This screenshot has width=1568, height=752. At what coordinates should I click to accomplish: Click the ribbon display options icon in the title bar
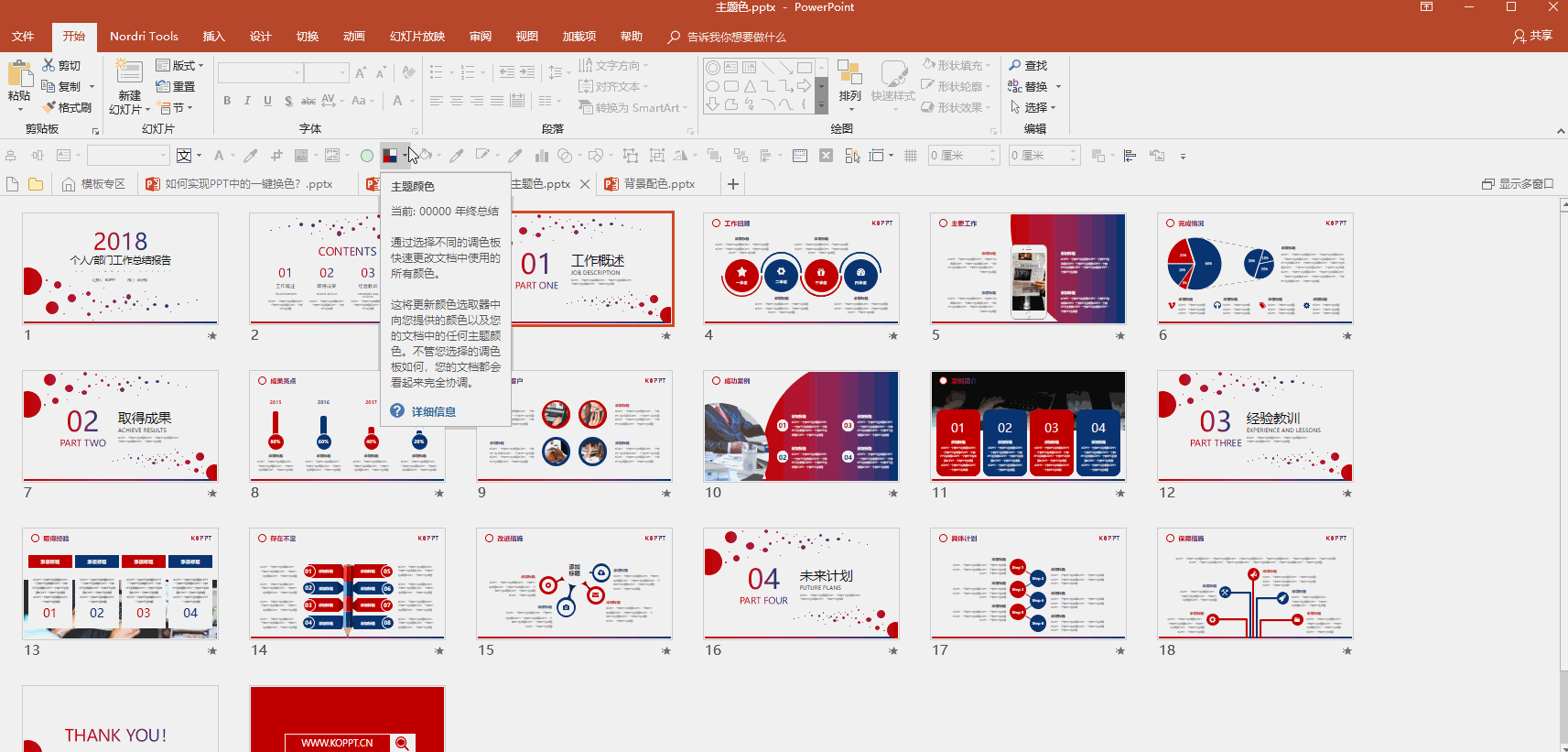point(1426,7)
